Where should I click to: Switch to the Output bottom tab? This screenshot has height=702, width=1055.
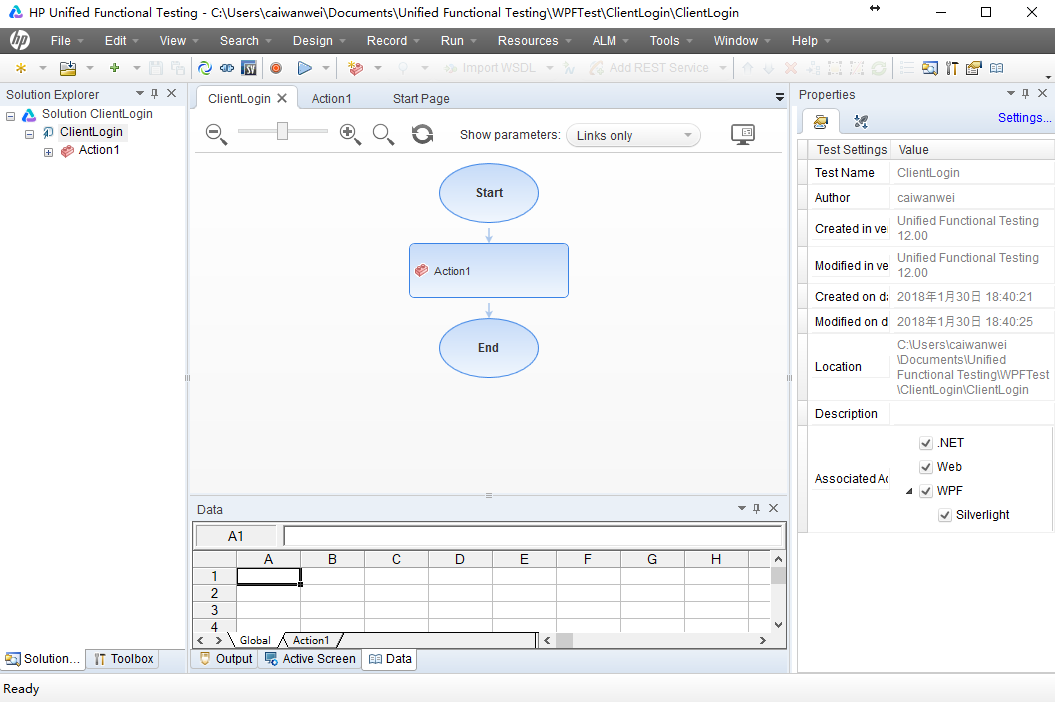[225, 659]
